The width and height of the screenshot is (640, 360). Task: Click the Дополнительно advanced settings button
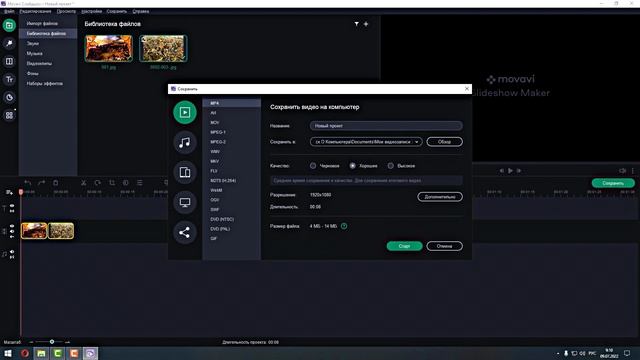click(x=440, y=197)
